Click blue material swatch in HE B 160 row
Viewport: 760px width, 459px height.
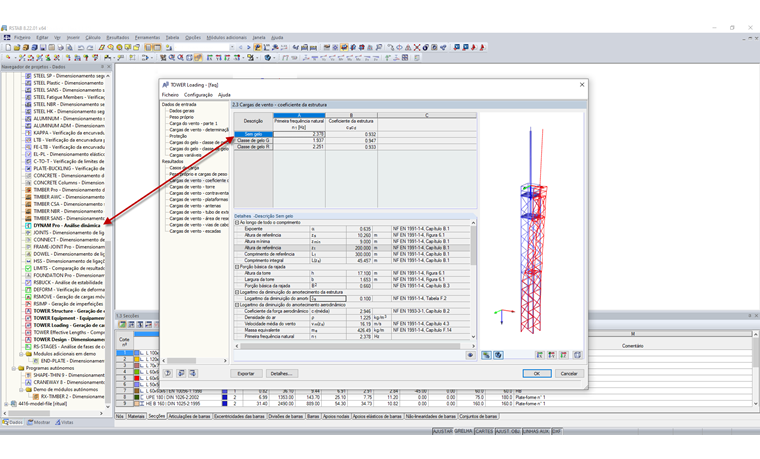[x=224, y=403]
